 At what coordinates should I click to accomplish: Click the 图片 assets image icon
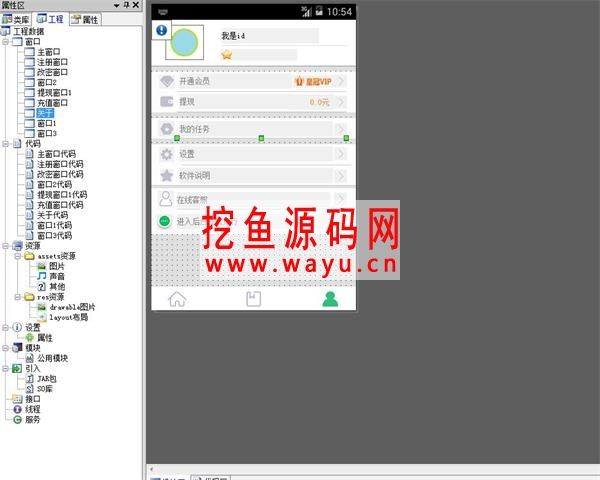(x=41, y=266)
